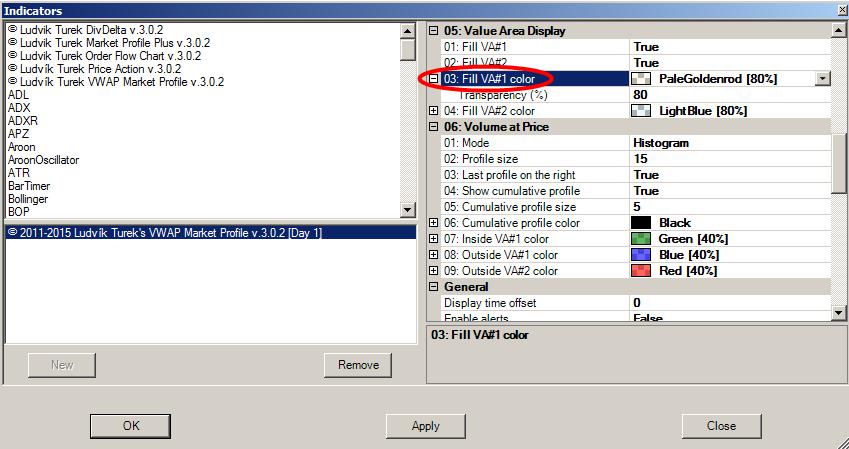Click the 01: Mode property label
Image resolution: width=849 pixels, height=449 pixels.
(x=466, y=143)
